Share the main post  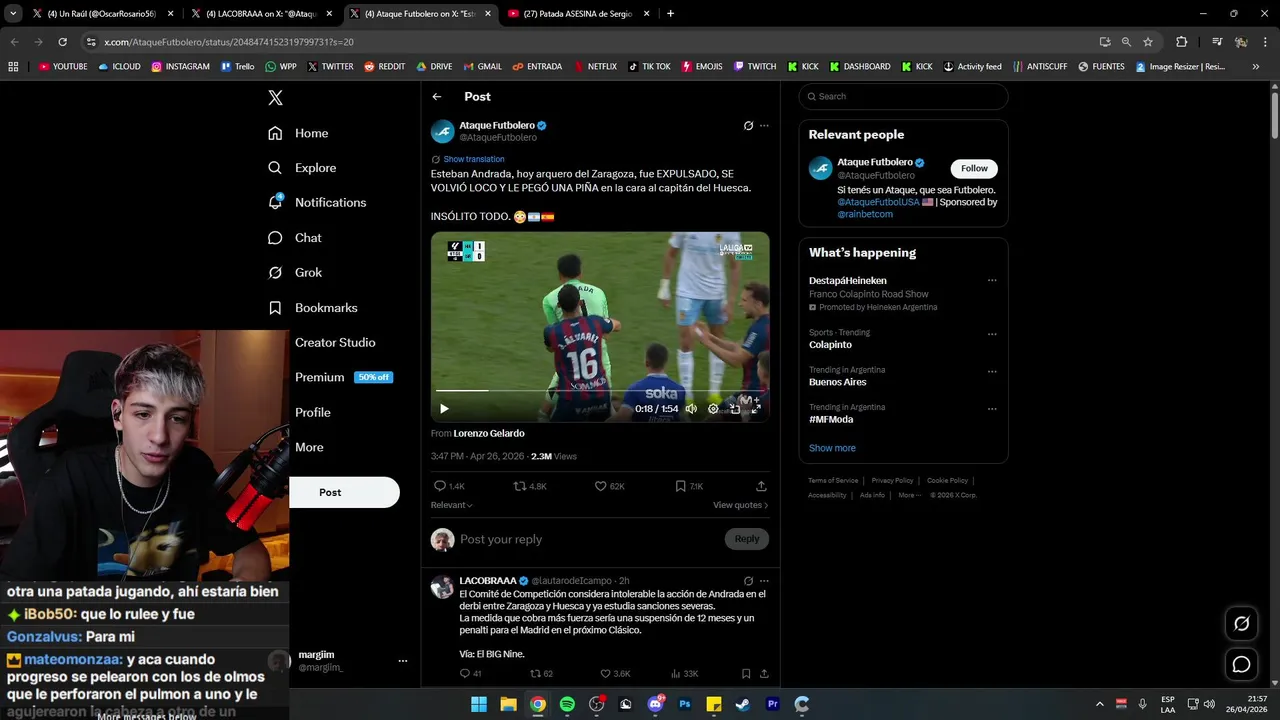(761, 486)
